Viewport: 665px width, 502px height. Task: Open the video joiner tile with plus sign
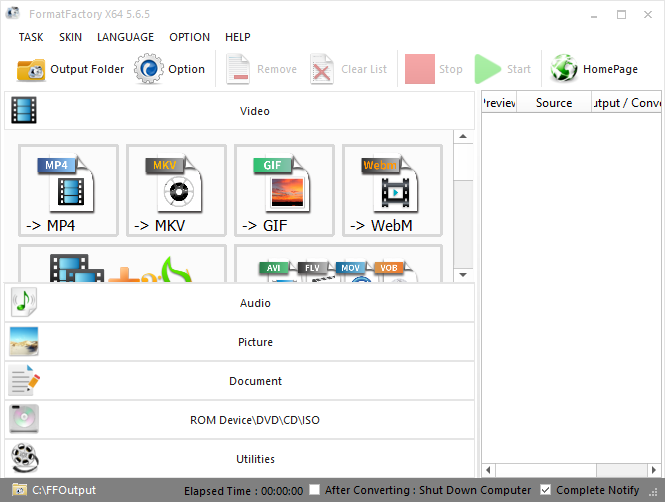[x=123, y=263]
